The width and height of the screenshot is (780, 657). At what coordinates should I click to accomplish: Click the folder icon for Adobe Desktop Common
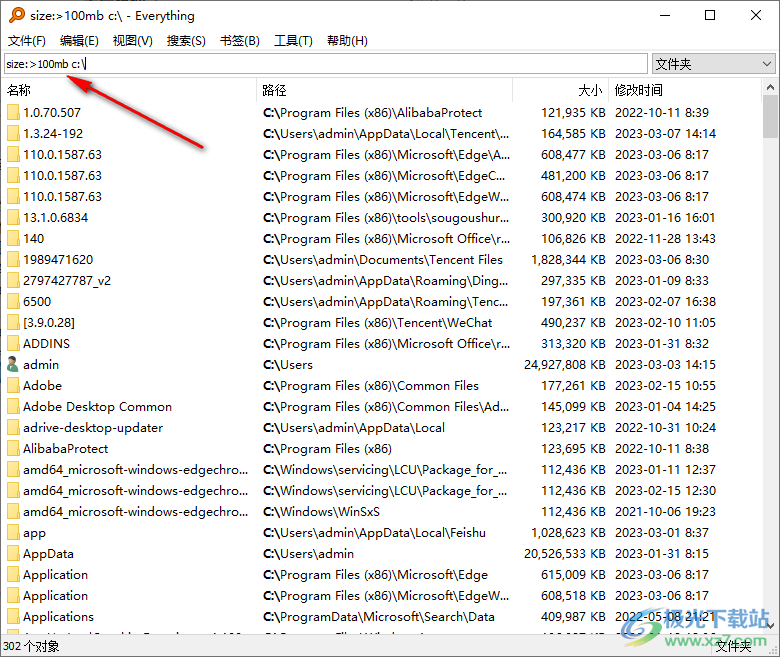[x=13, y=407]
